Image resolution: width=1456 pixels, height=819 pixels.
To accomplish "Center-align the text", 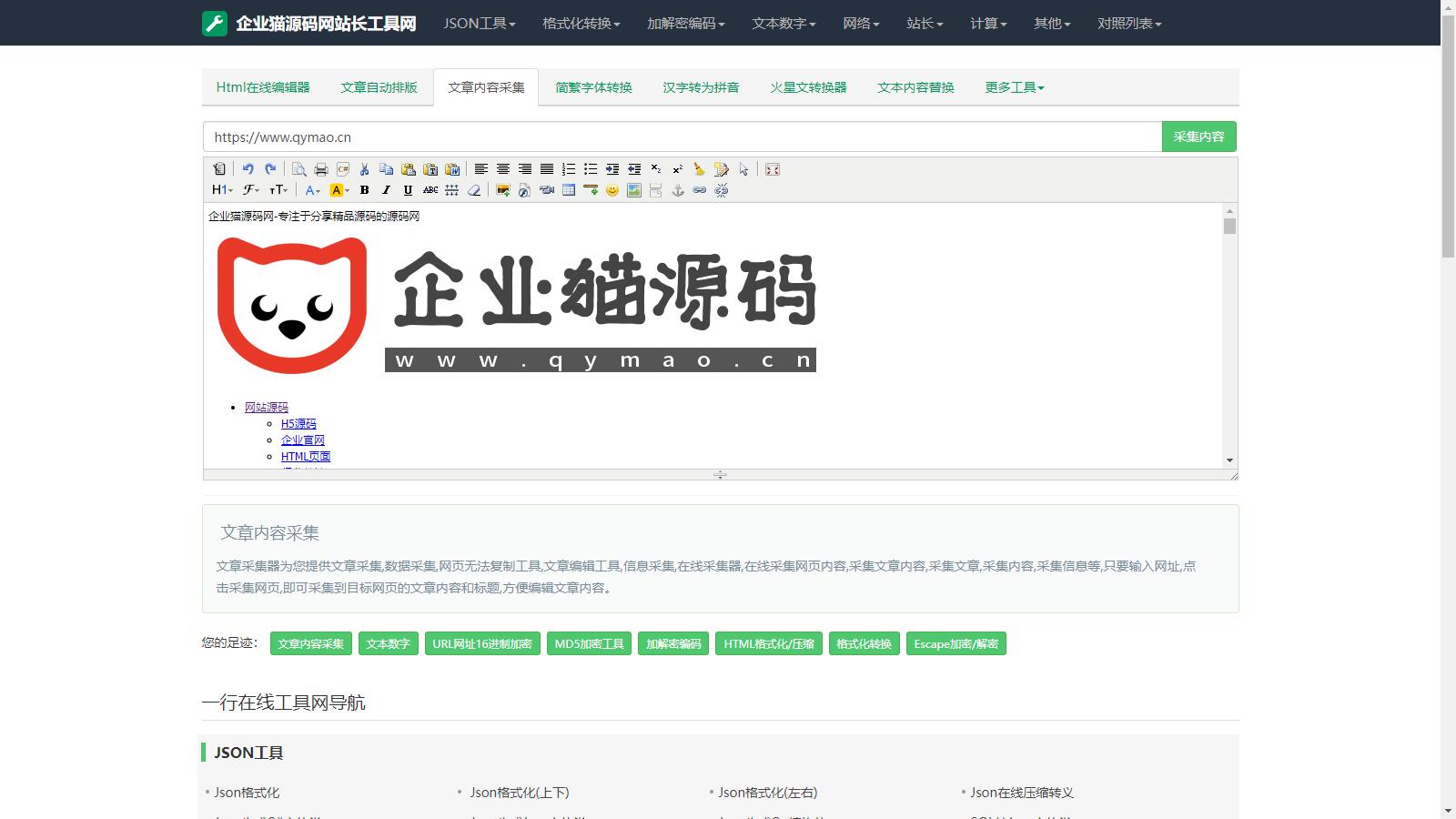I will click(502, 169).
